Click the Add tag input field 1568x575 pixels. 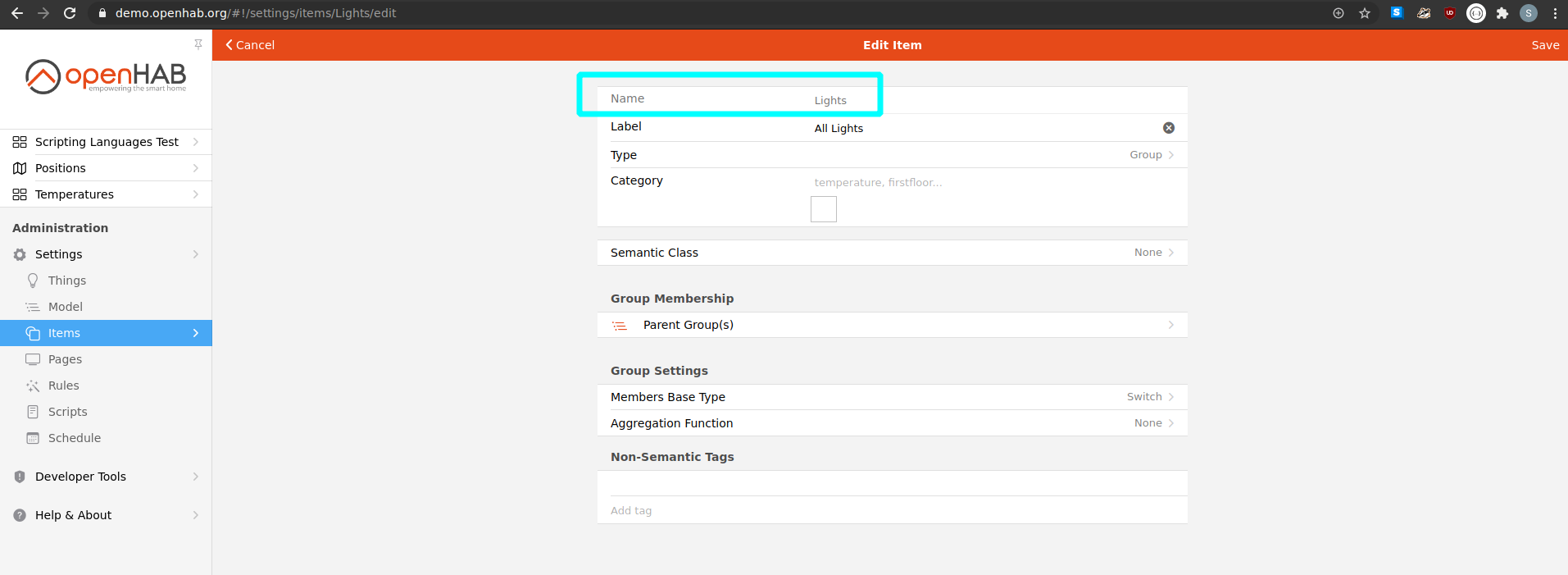892,510
